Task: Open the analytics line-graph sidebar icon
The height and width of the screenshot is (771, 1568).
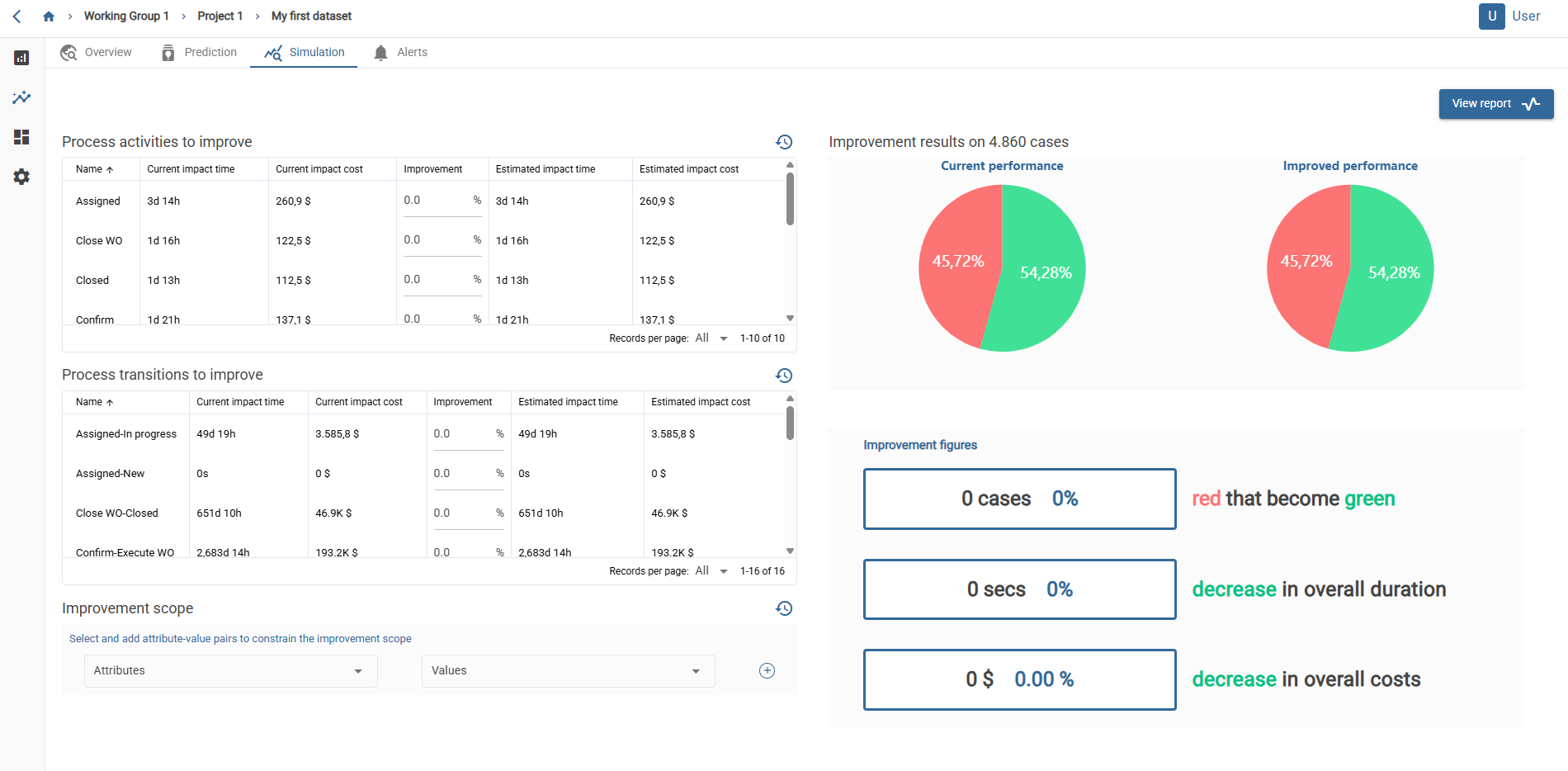Action: 21,97
